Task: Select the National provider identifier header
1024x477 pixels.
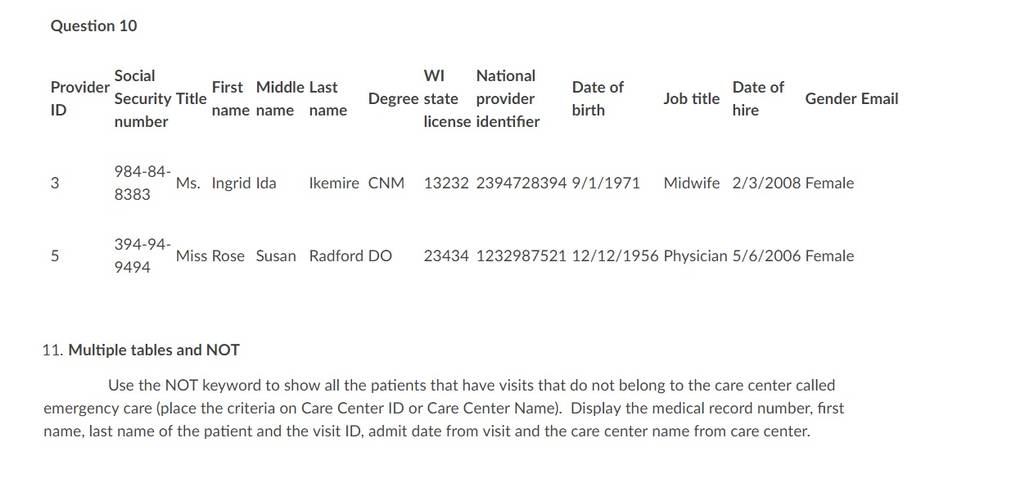Action: tap(508, 99)
